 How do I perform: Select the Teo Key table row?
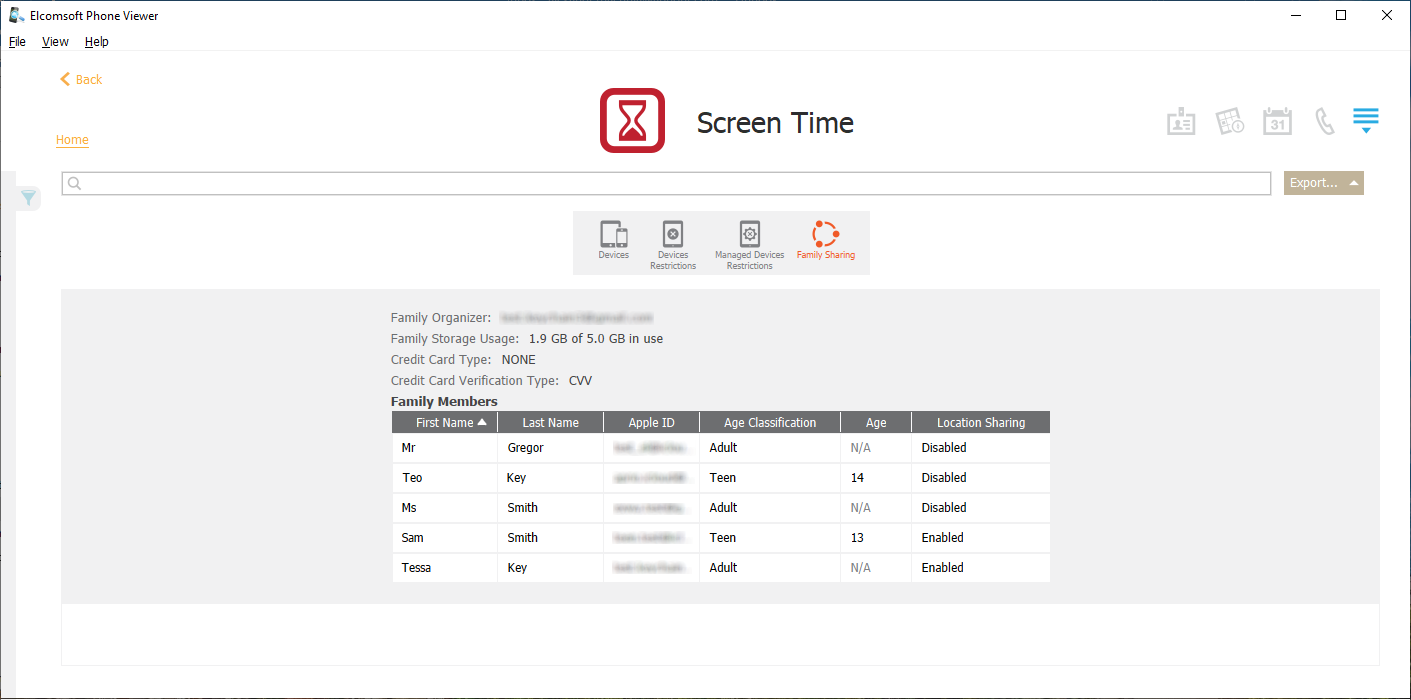pyautogui.click(x=720, y=478)
